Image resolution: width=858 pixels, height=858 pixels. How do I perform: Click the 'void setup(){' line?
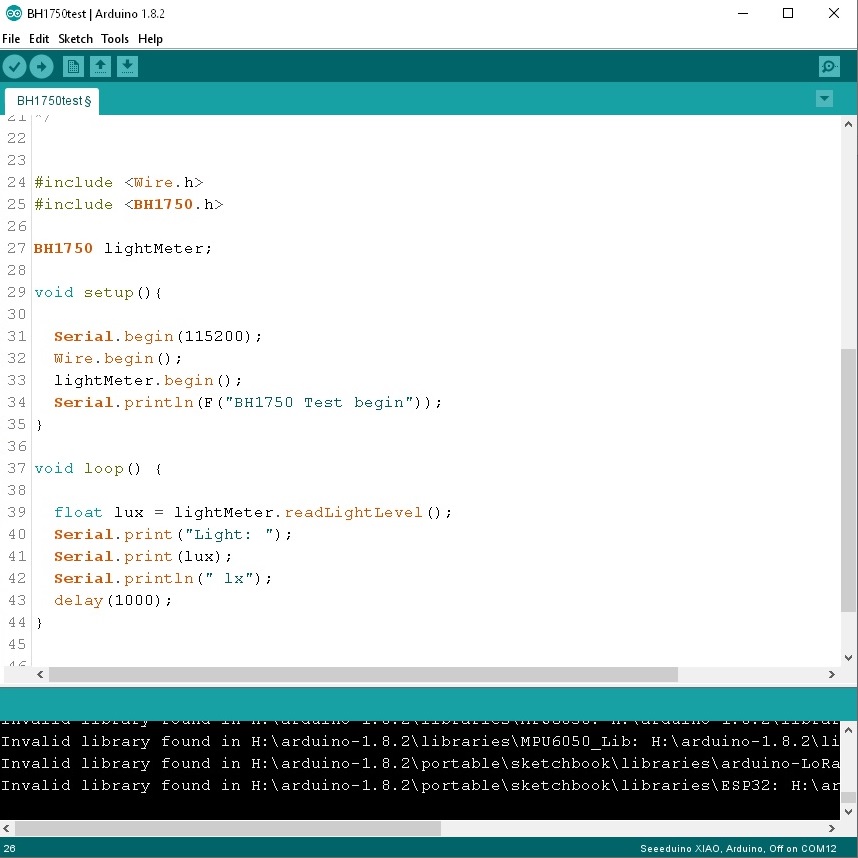pos(98,292)
